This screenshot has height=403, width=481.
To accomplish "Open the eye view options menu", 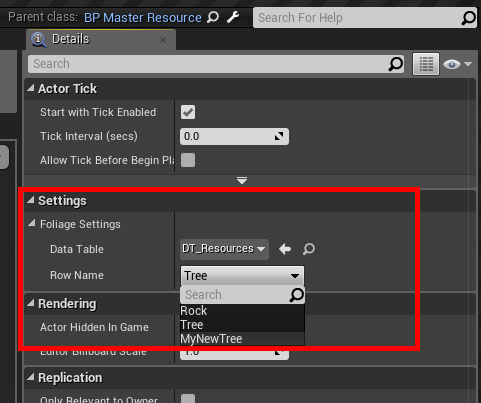I will (x=457, y=64).
